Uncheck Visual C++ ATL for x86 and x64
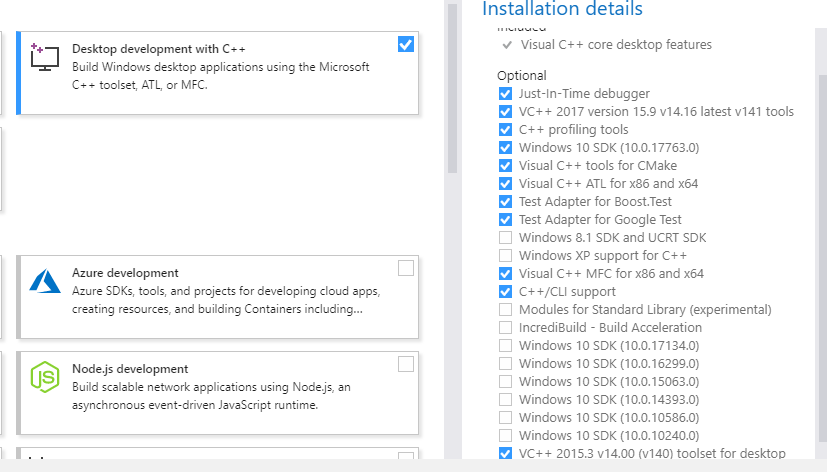This screenshot has width=827, height=472. point(505,184)
